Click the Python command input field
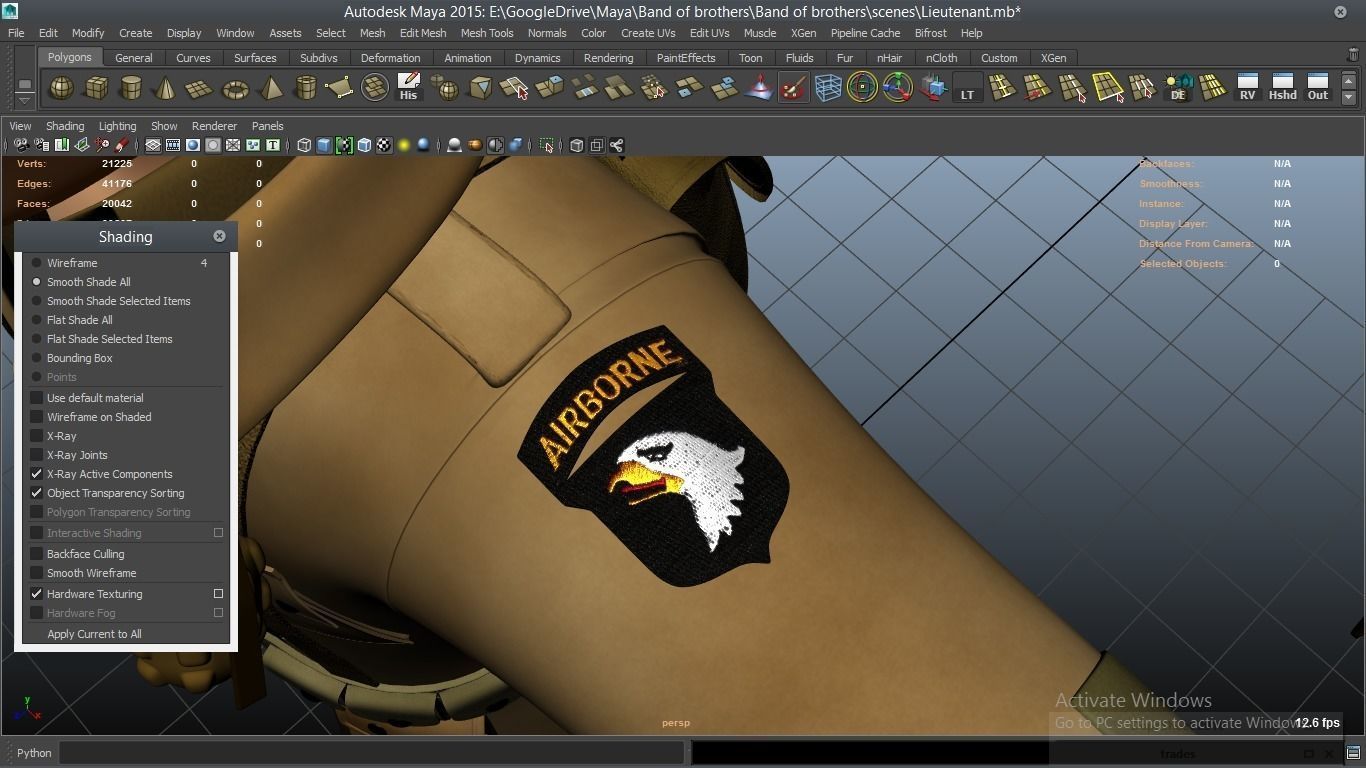Image resolution: width=1366 pixels, height=768 pixels. click(371, 753)
